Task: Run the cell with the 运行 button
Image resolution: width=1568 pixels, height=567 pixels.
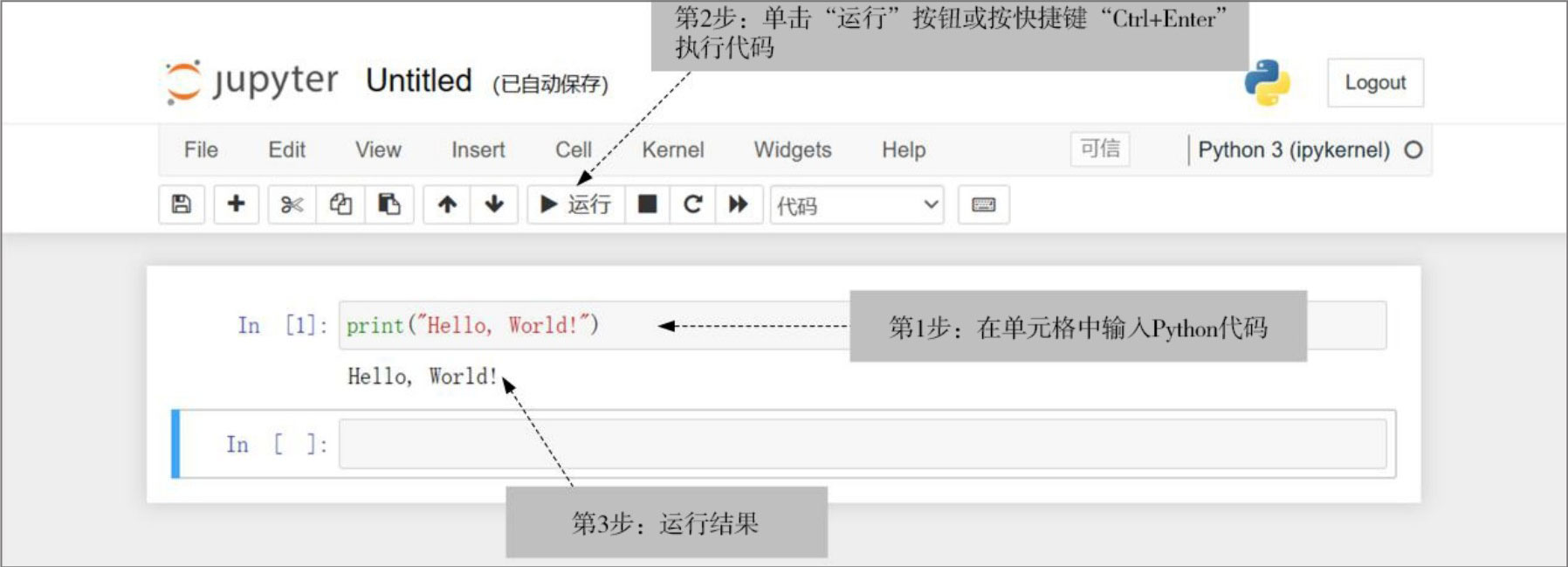Action: click(575, 204)
